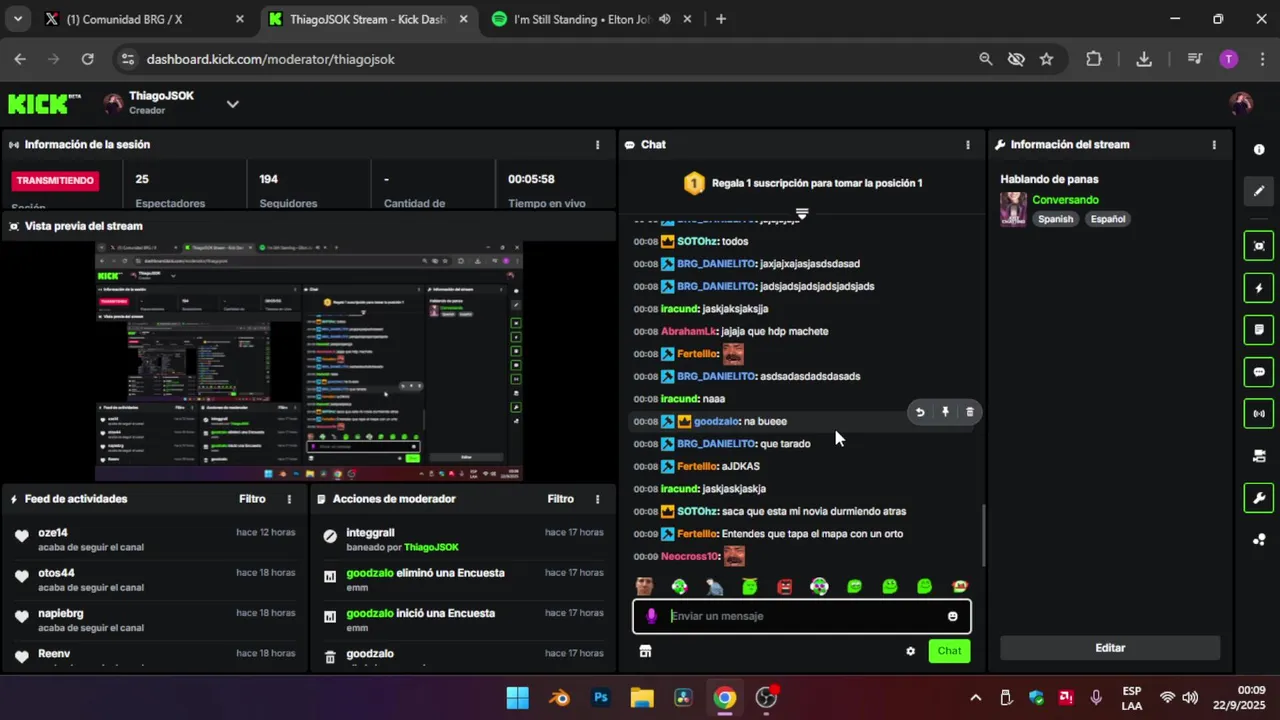This screenshot has height=720, width=1280.
Task: Open browser extensions puzzle icon
Action: (1094, 60)
